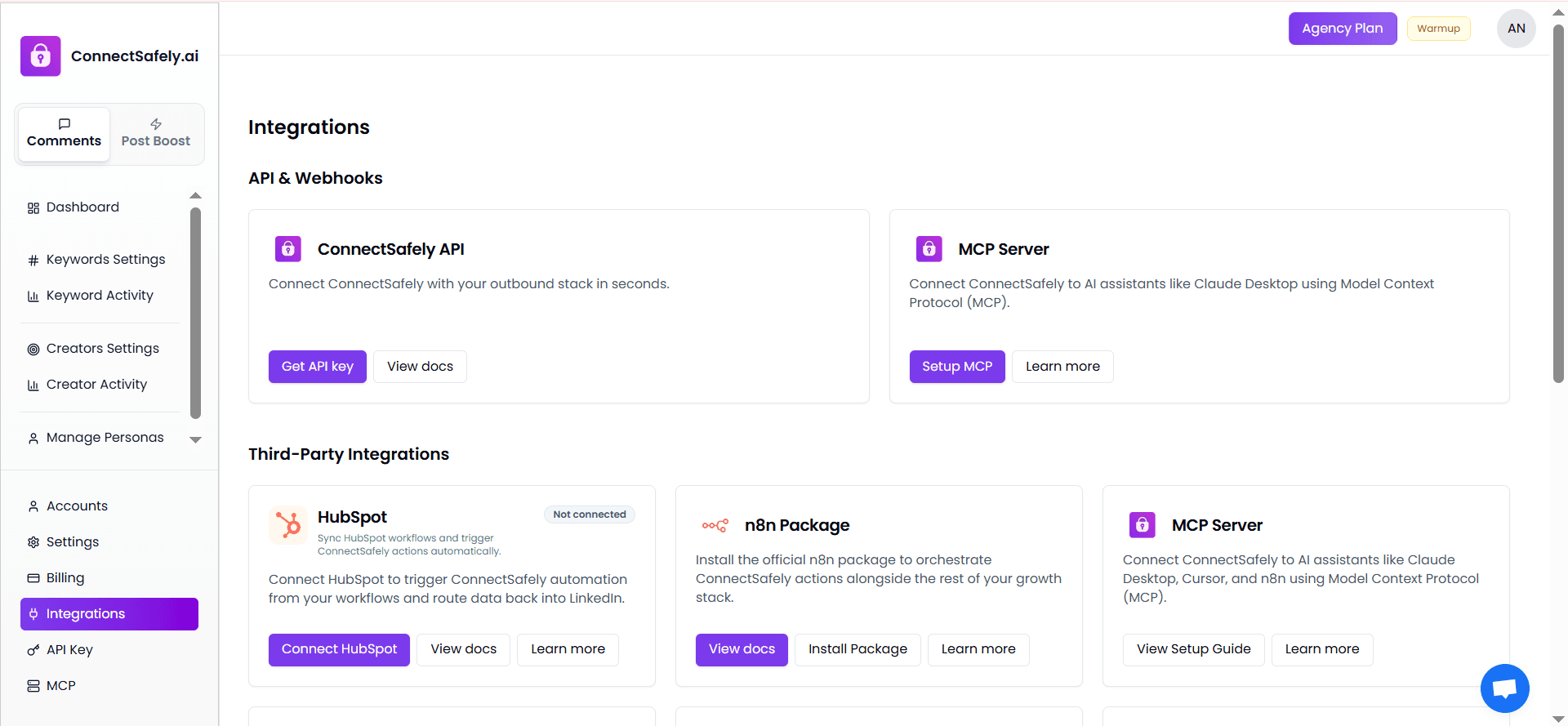This screenshot has width=1568, height=726.
Task: Open Manage Personas page
Action: pos(105,438)
